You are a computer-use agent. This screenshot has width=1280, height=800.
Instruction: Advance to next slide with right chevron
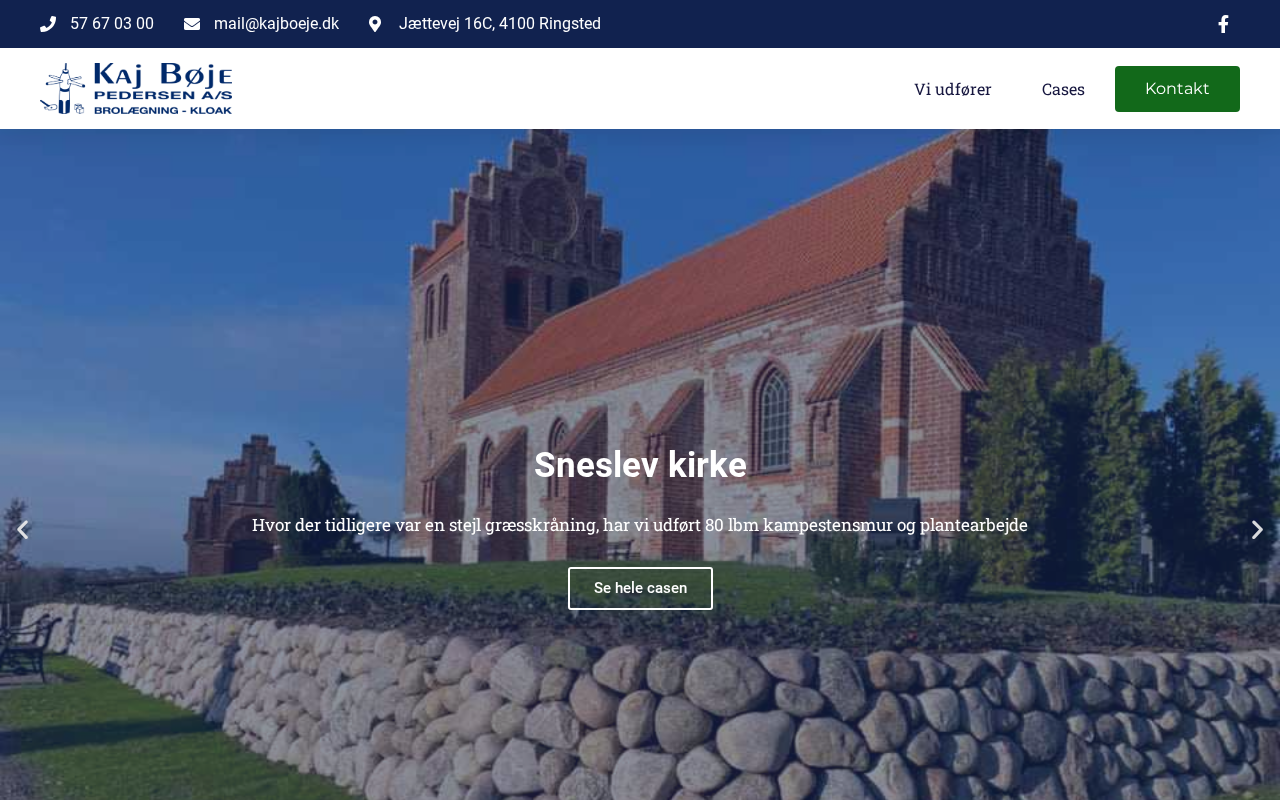coord(1257,530)
